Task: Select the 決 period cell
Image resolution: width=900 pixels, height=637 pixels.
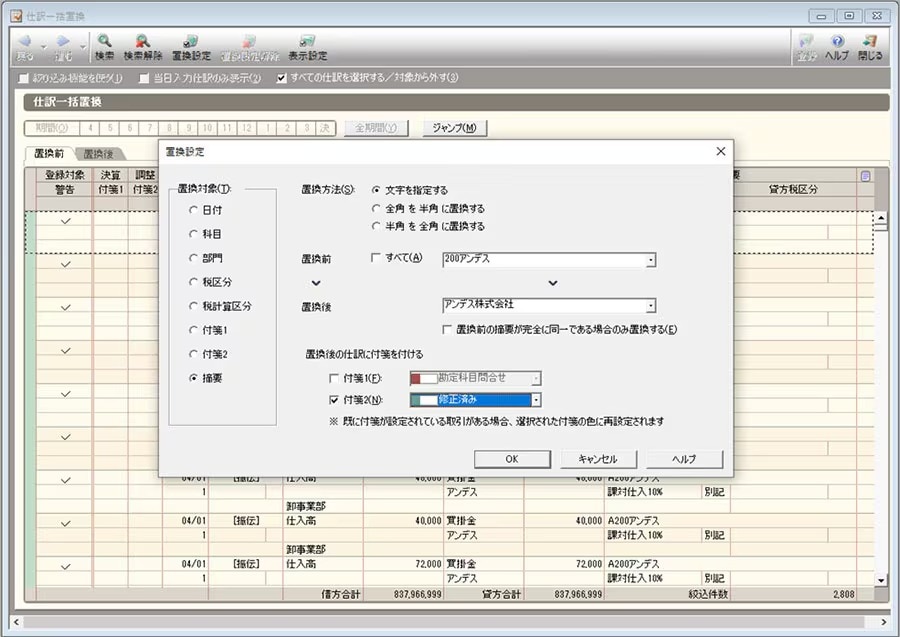Action: click(325, 127)
